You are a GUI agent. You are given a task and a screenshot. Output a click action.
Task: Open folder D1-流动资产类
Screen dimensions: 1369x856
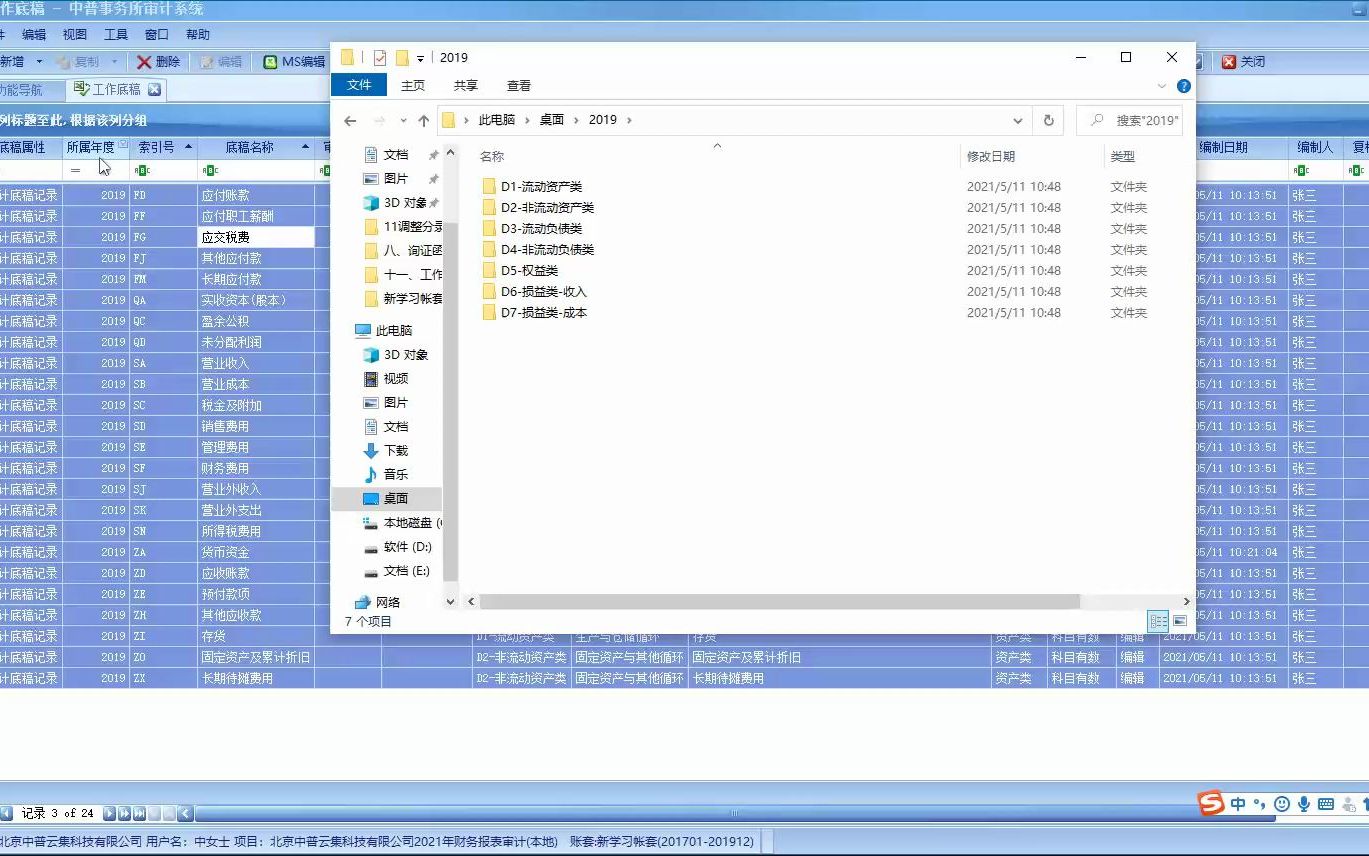pos(541,187)
